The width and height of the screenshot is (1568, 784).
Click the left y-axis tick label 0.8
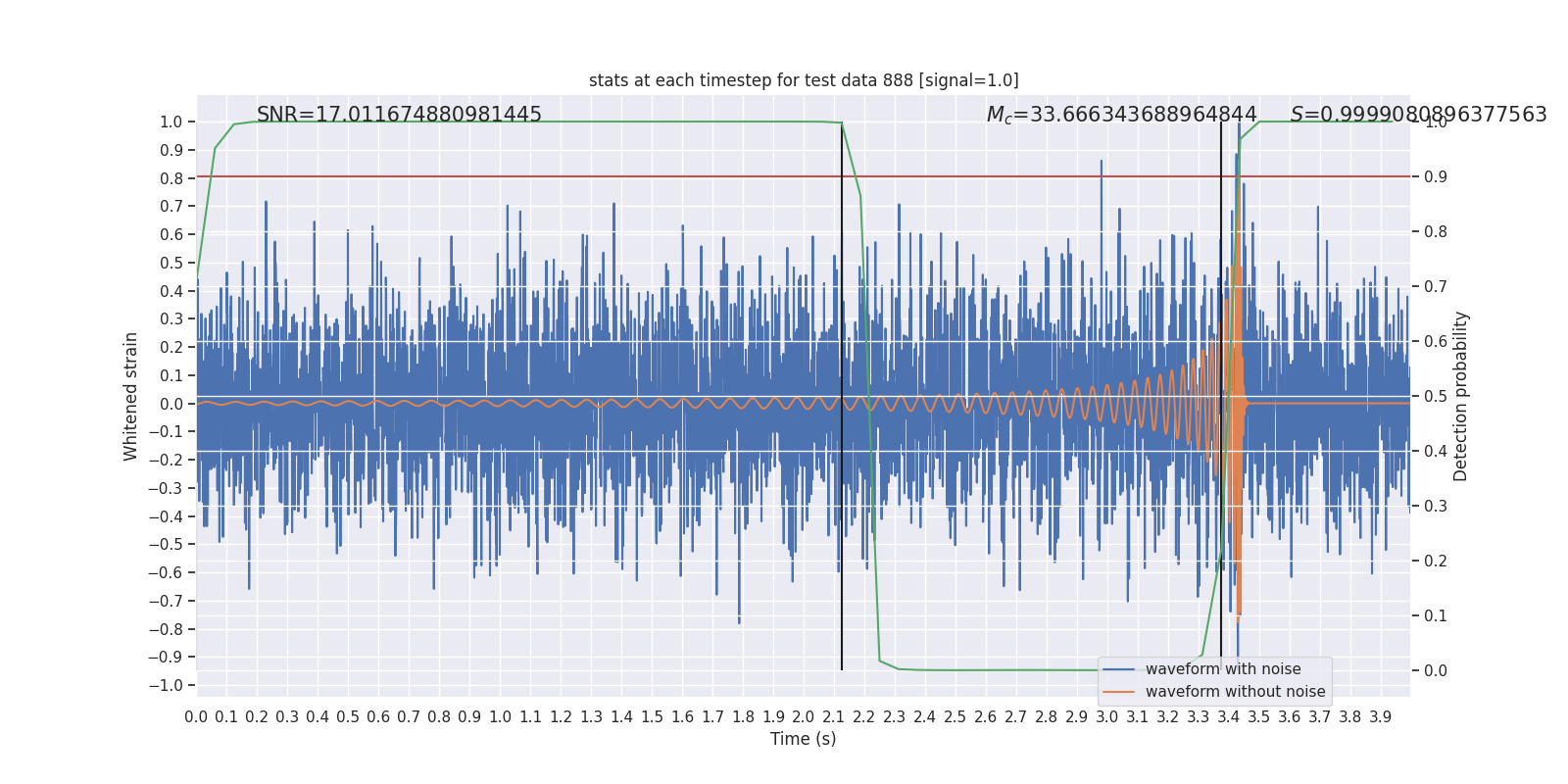171,178
